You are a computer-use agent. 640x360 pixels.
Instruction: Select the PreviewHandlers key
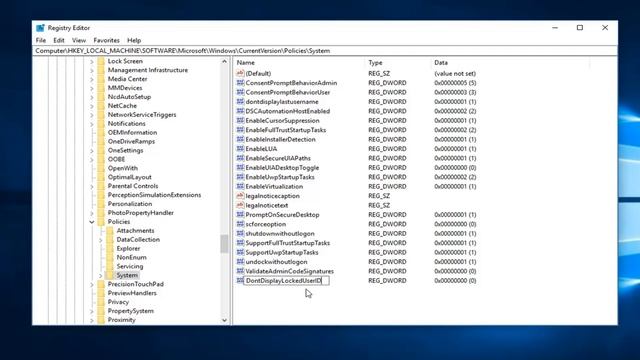point(132,293)
